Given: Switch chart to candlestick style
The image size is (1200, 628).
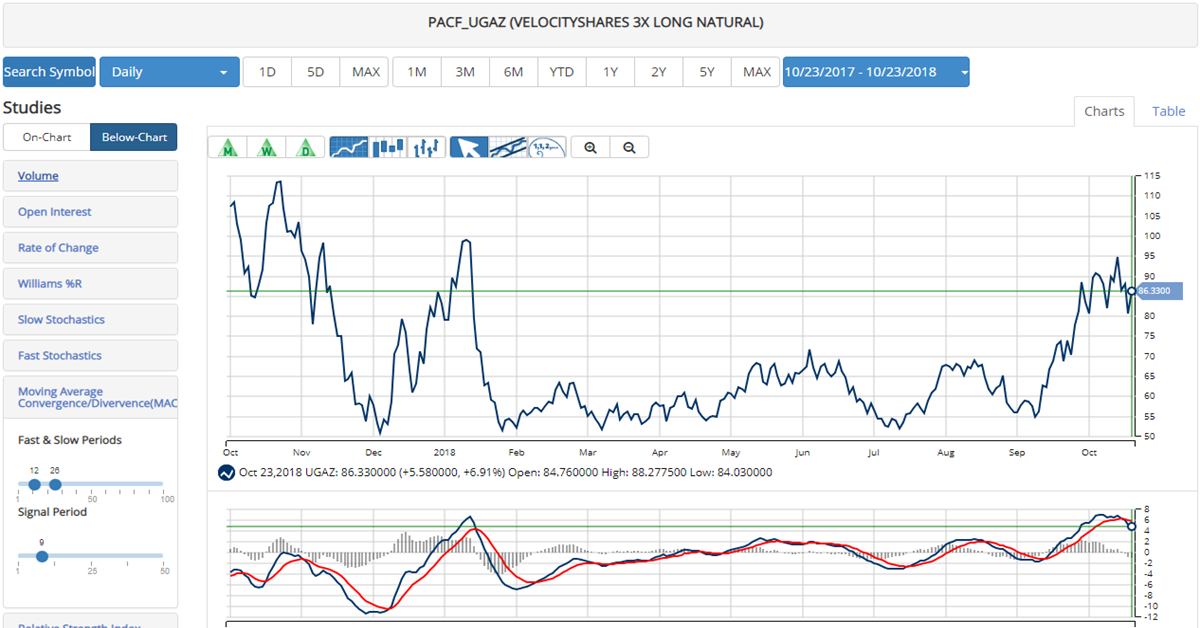Looking at the screenshot, I should [387, 146].
